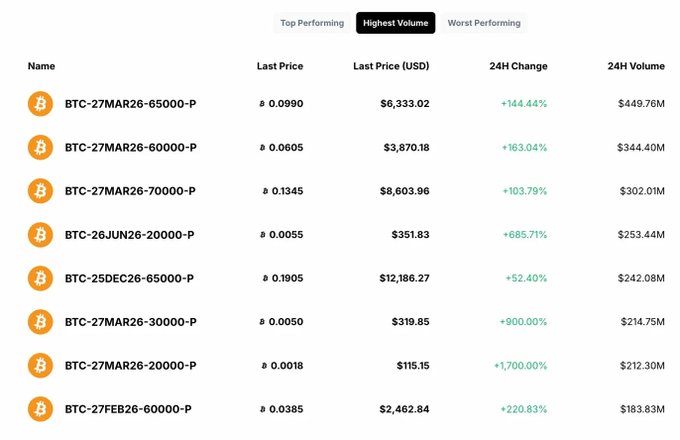Click Bitcoin icon beside BTC-27FEB26-60000-P
Image resolution: width=680 pixels, height=440 pixels.
tap(40, 409)
